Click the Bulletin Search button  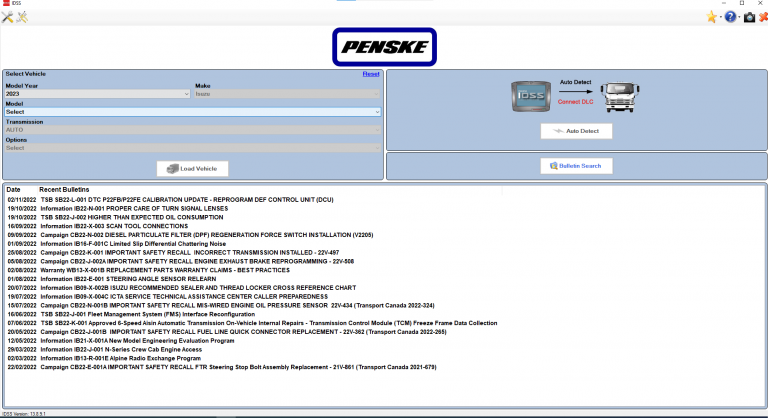576,166
